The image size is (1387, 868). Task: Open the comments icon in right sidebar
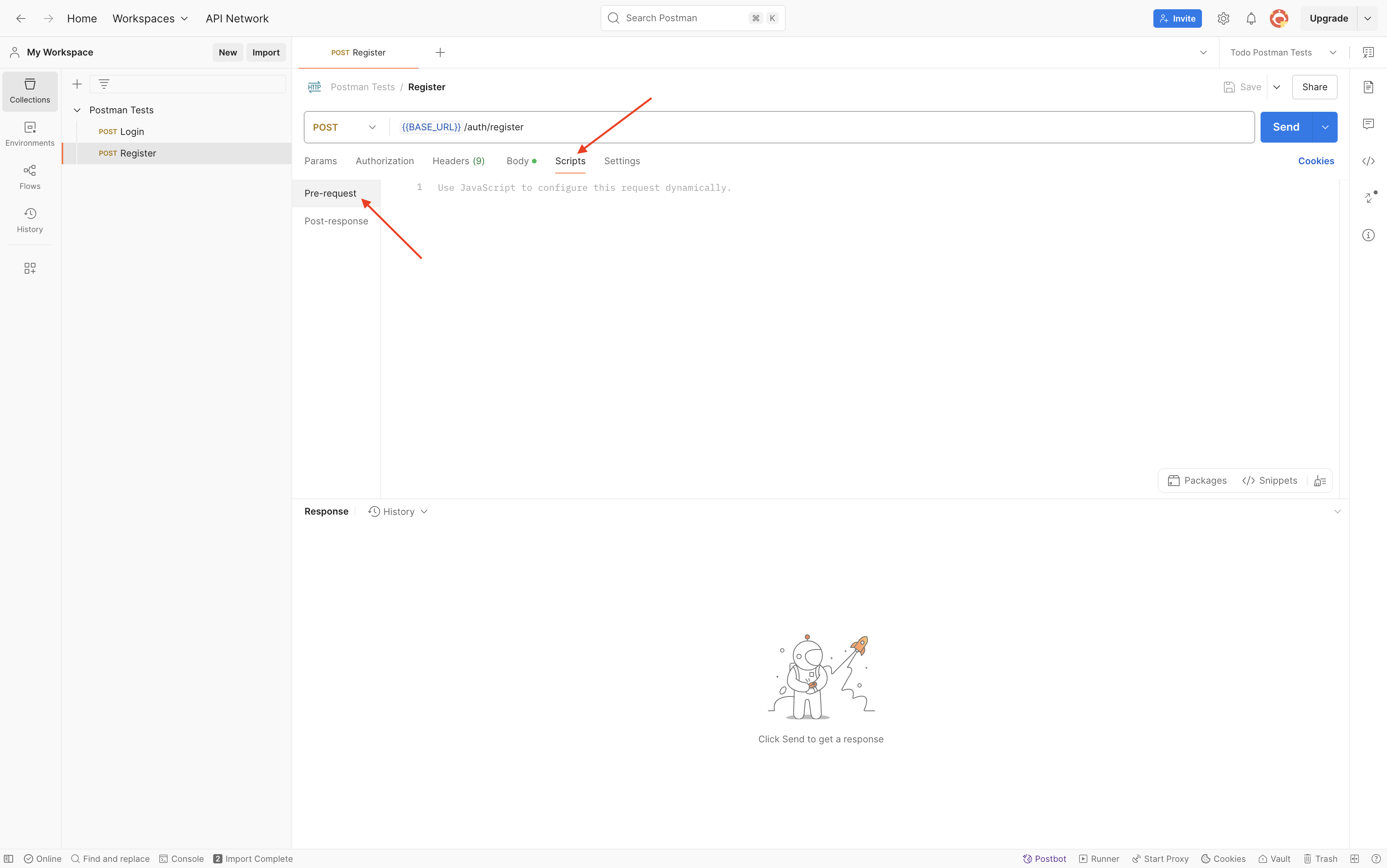click(x=1368, y=124)
